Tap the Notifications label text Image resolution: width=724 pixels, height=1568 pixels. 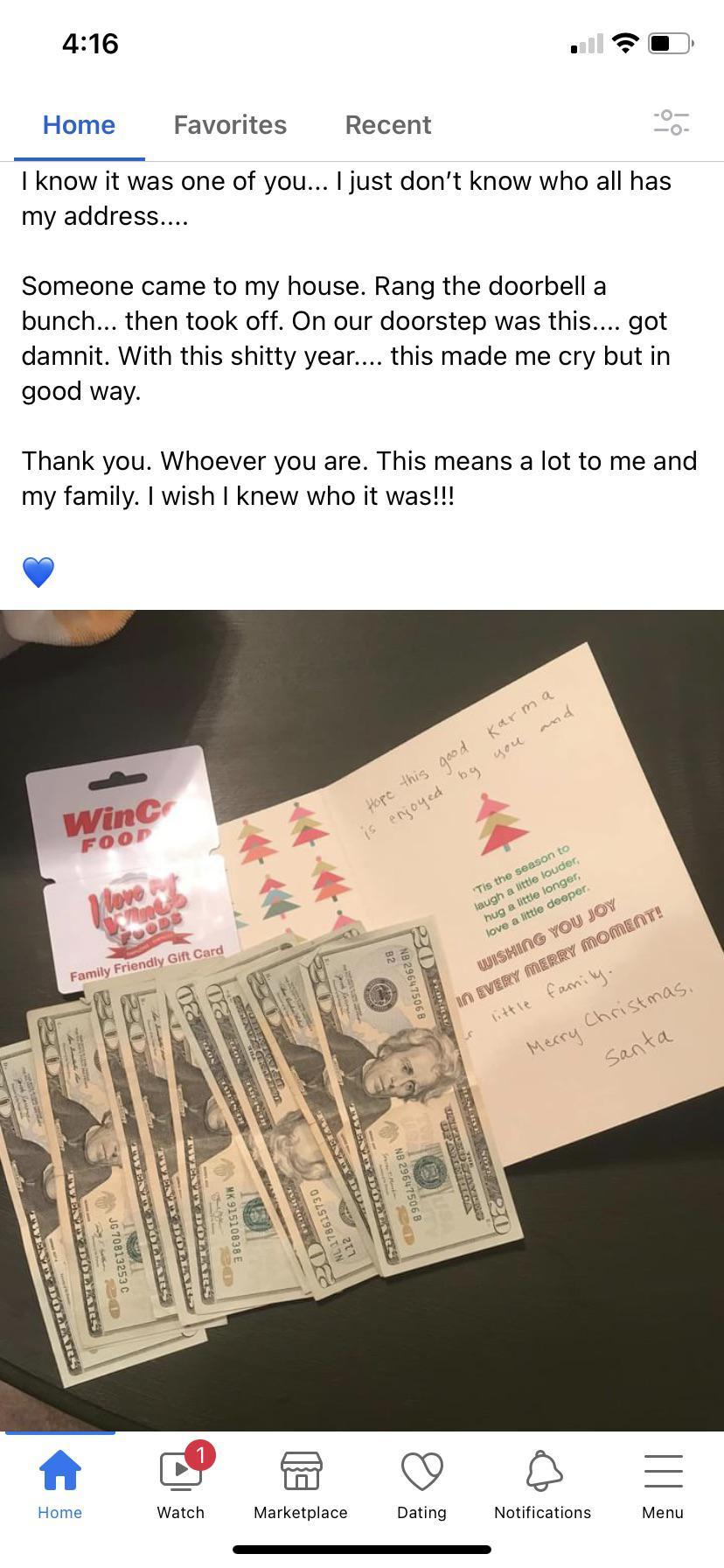pos(543,1512)
